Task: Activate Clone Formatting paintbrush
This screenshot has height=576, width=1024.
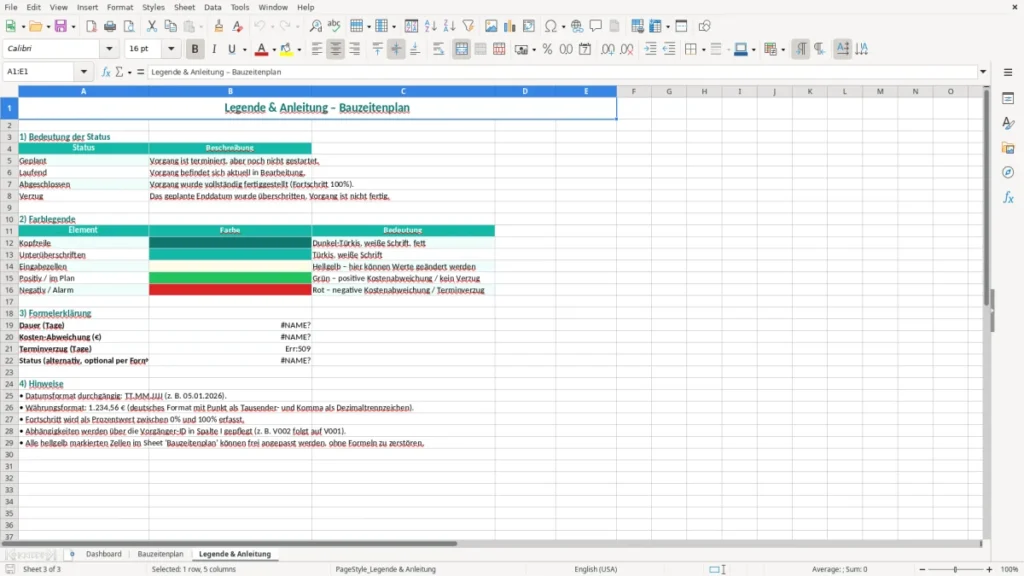Action: [x=218, y=26]
